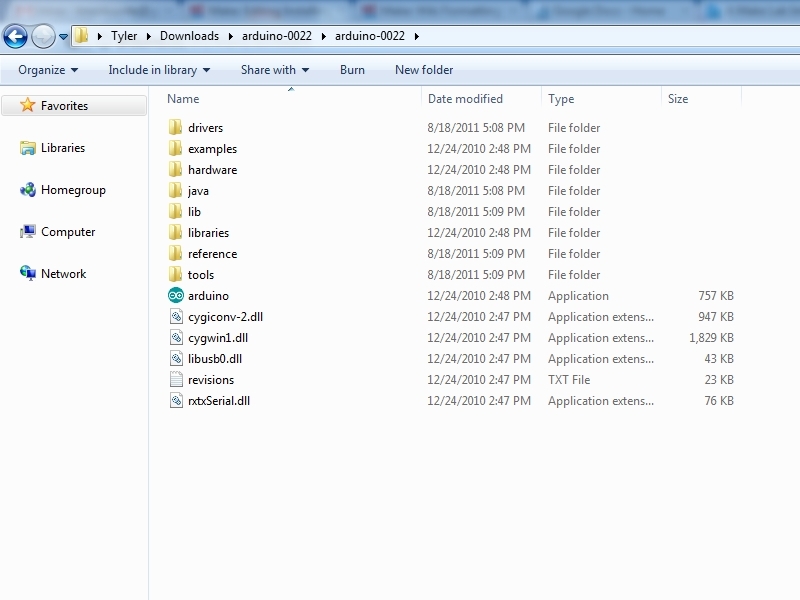Click the 'TXT File' type cell
Viewport: 800px width, 600px height.
(569, 380)
